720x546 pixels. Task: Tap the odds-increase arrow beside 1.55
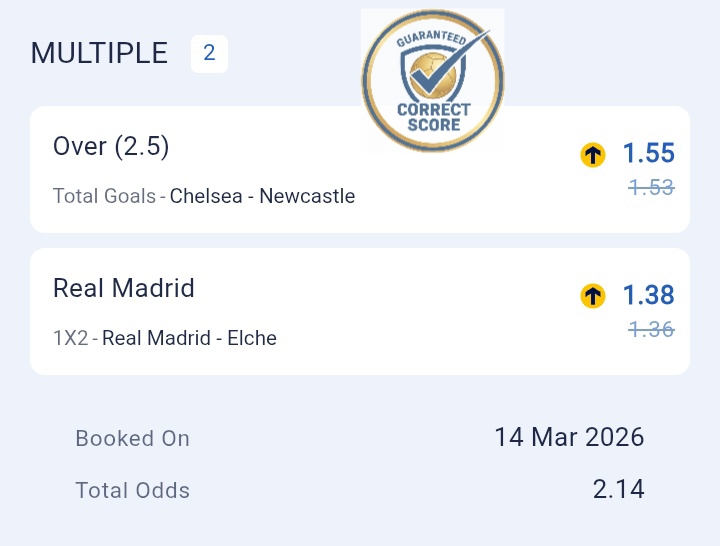[593, 154]
